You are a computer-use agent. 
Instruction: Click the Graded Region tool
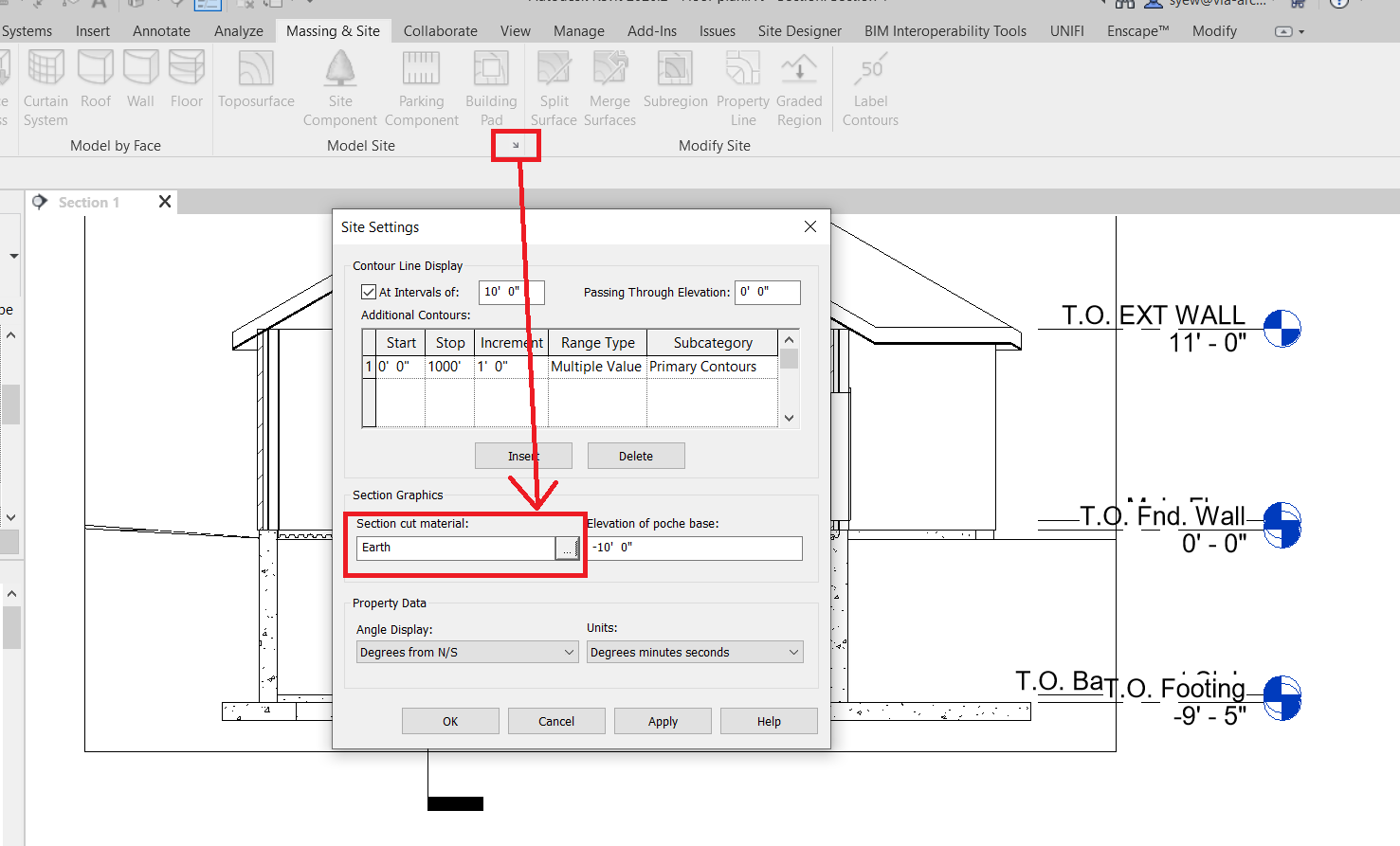(798, 85)
